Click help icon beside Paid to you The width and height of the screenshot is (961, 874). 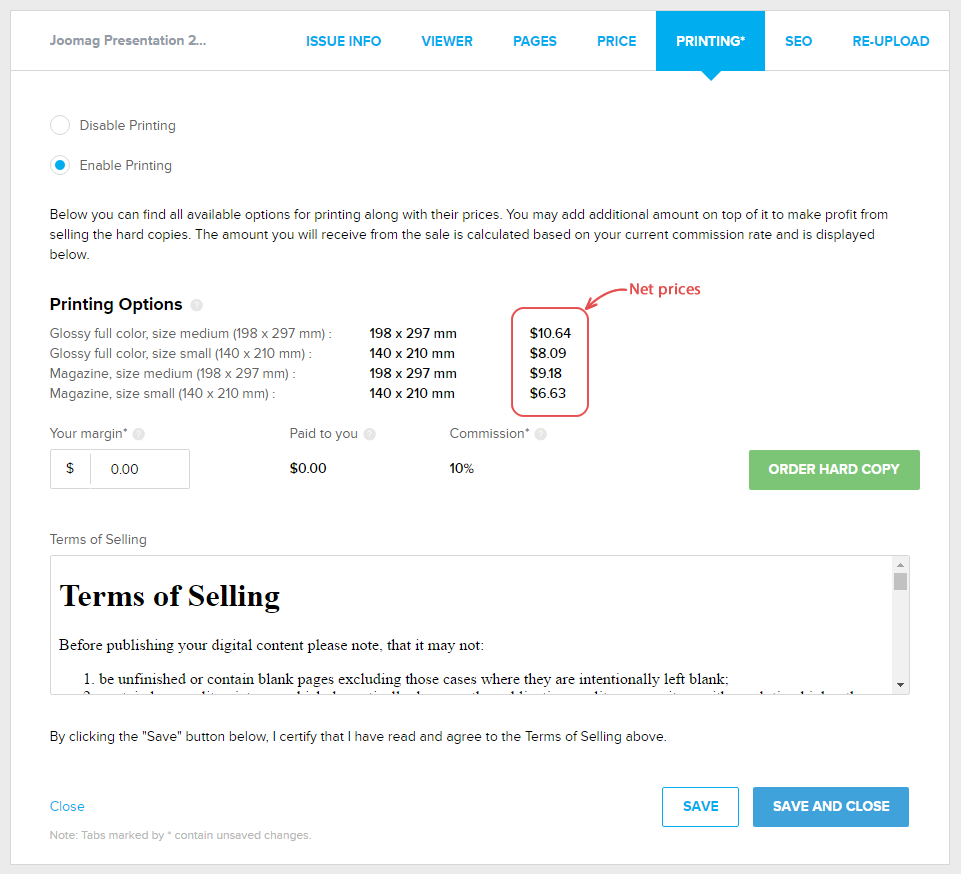(370, 434)
